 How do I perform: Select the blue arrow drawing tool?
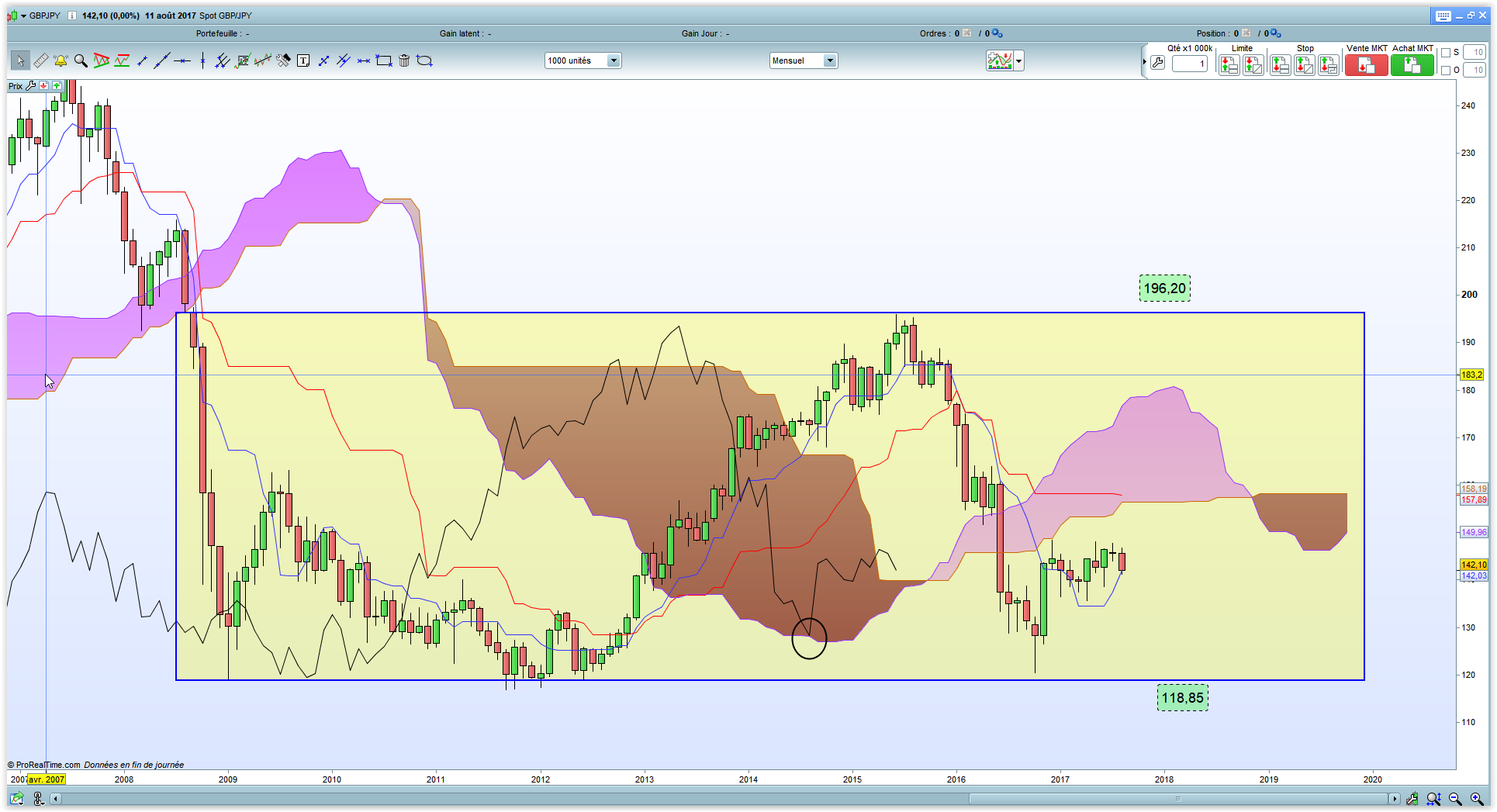323,60
